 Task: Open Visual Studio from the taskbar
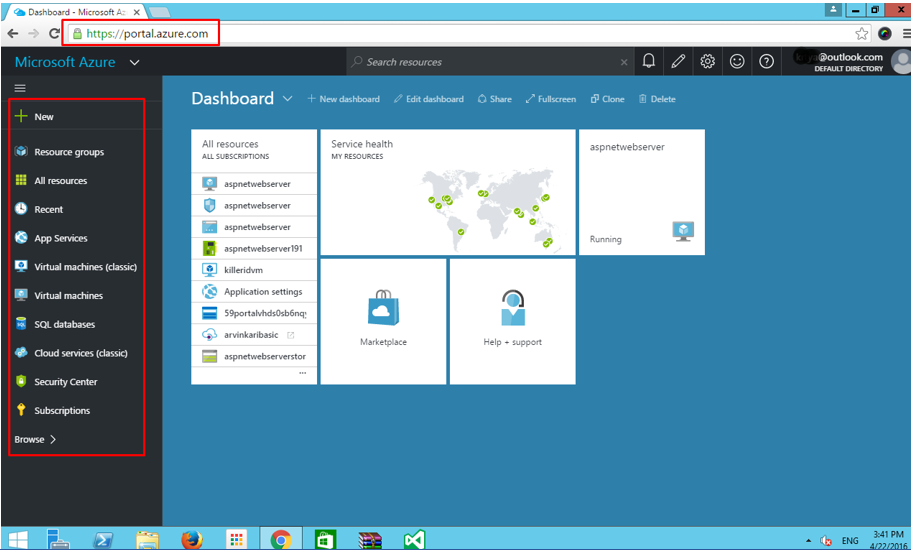pyautogui.click(x=414, y=540)
